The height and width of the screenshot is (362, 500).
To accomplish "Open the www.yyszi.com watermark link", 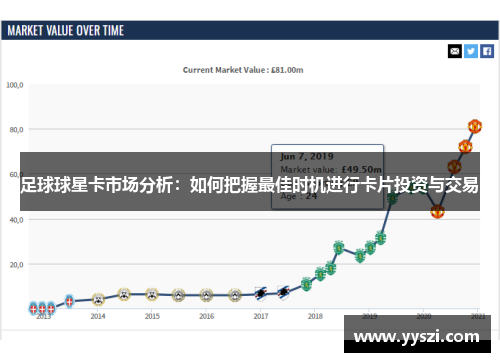I will [x=417, y=336].
